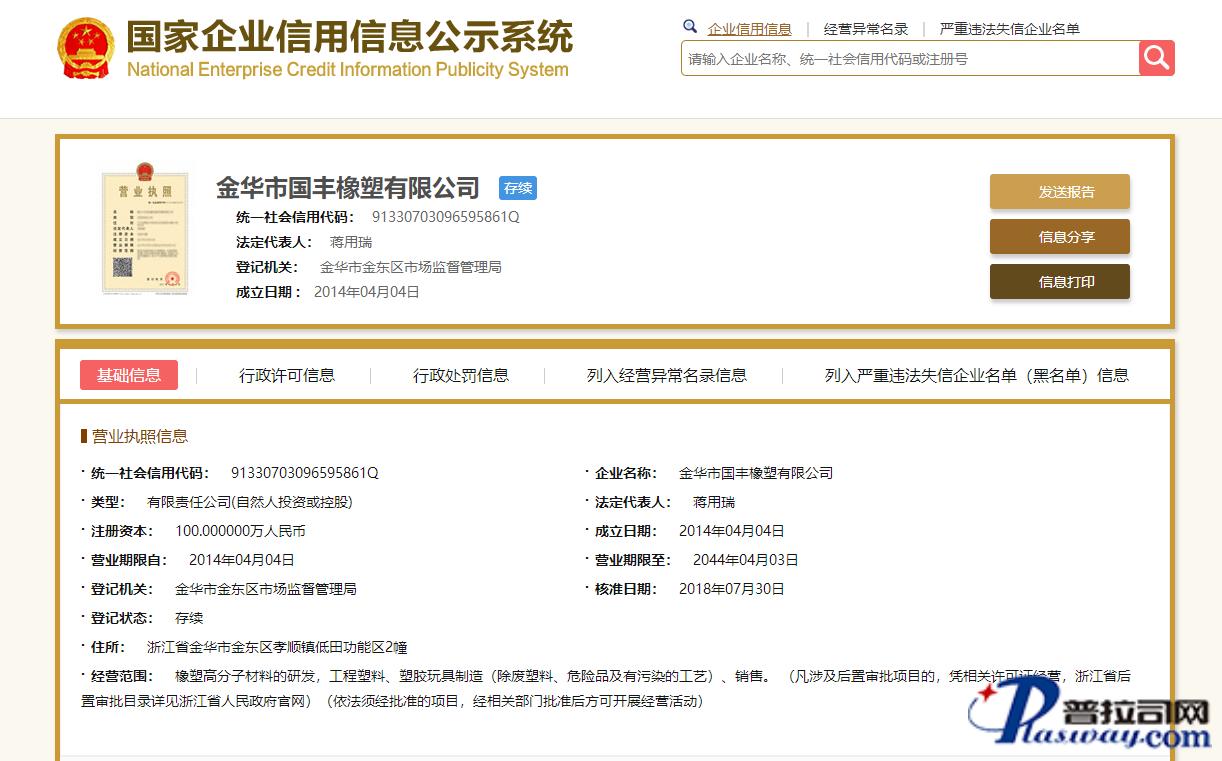Open the 行政许可信息 tab
1222x761 pixels.
coord(287,375)
